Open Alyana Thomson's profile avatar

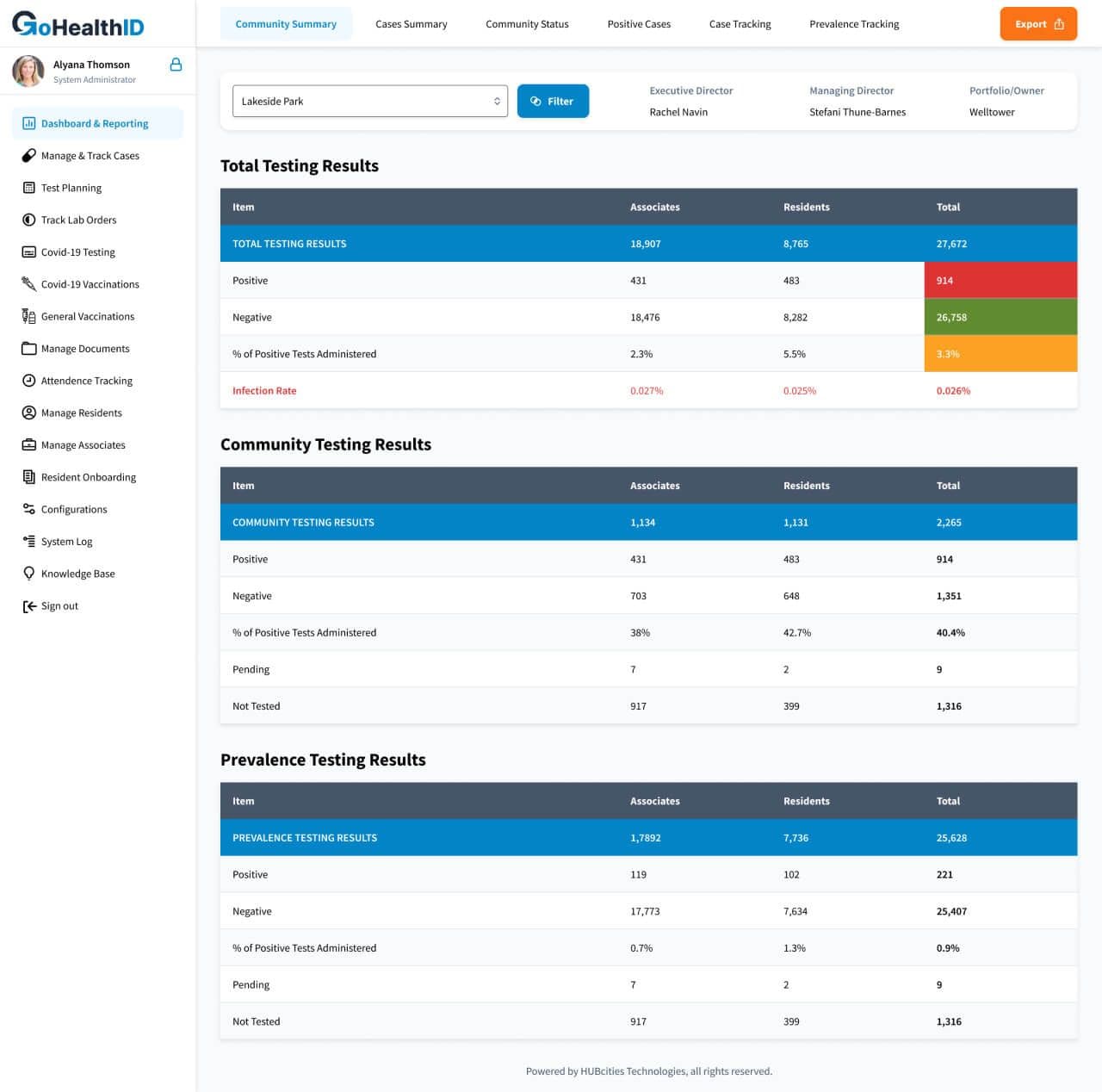(28, 71)
